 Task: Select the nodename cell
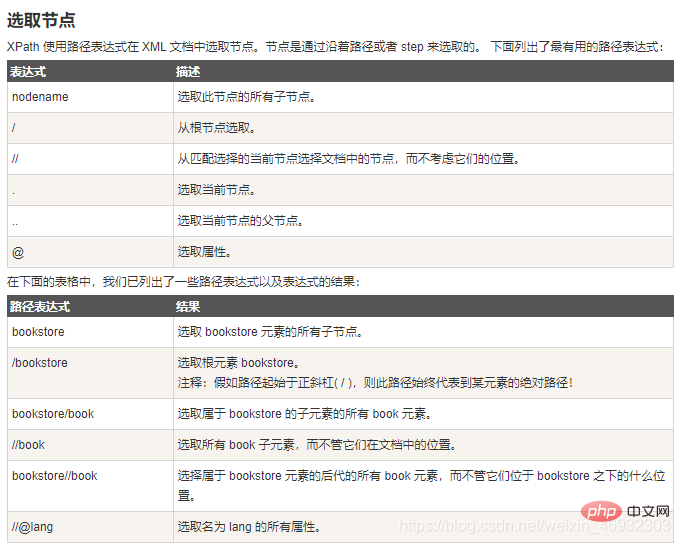pyautogui.click(x=90, y=97)
